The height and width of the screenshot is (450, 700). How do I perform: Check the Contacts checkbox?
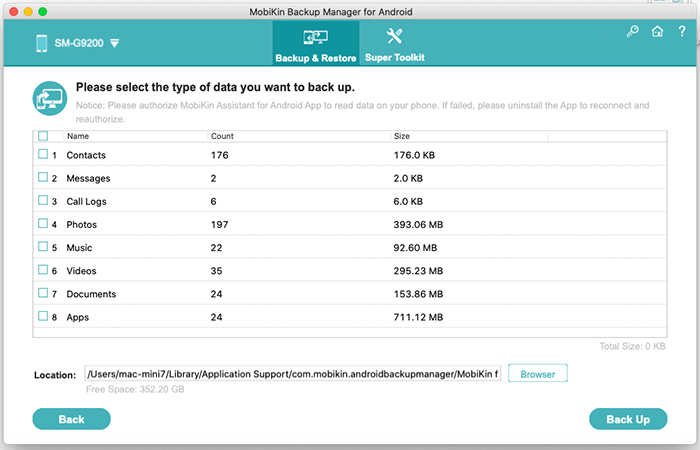(43, 154)
